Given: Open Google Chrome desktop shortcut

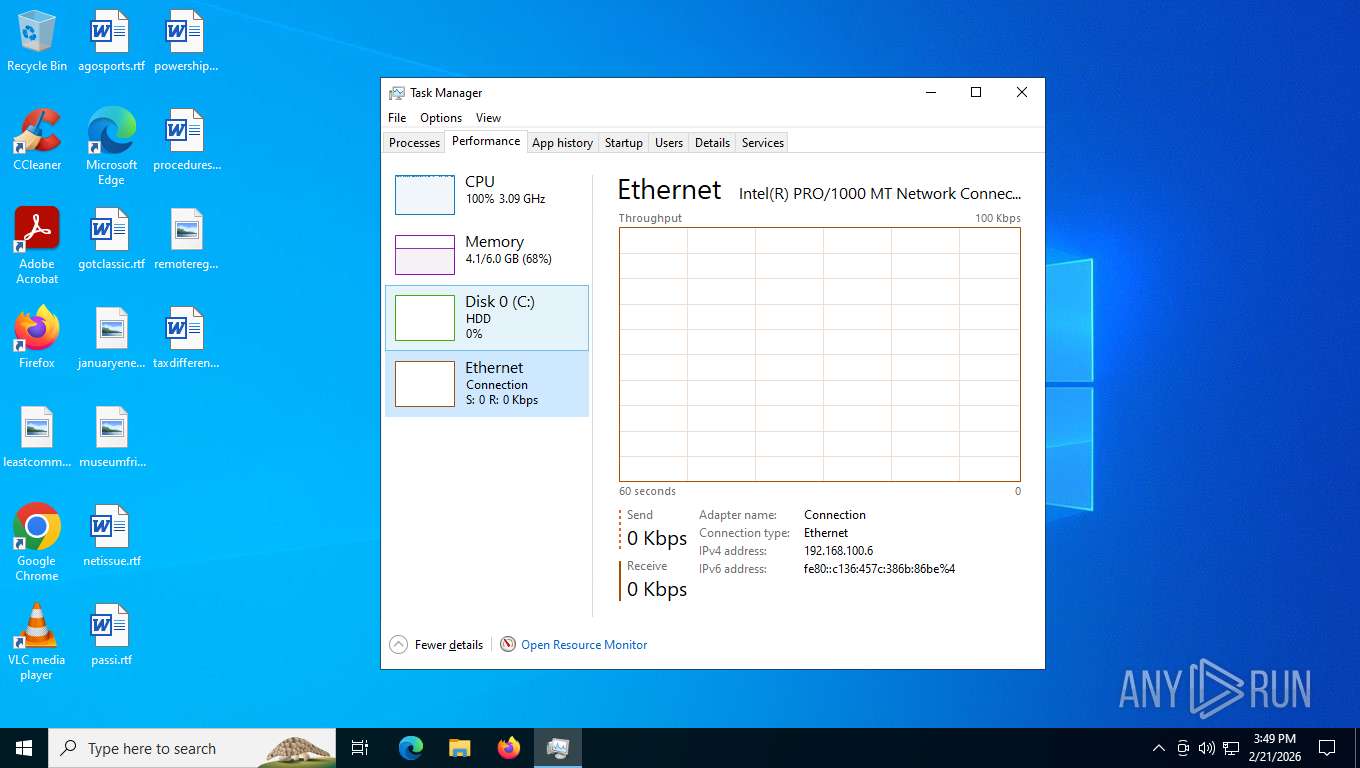Looking at the screenshot, I should coord(37,542).
